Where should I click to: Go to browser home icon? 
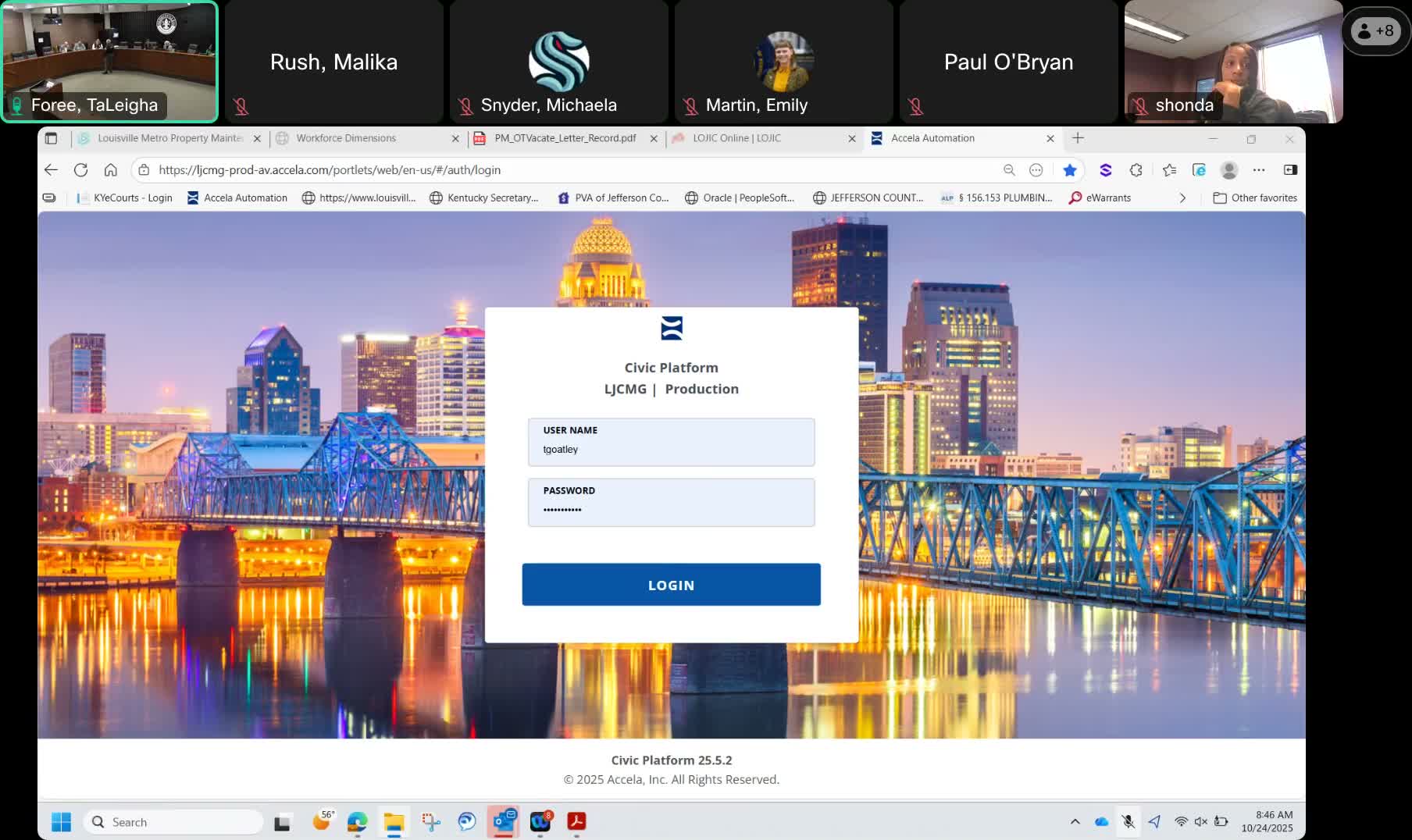(111, 169)
